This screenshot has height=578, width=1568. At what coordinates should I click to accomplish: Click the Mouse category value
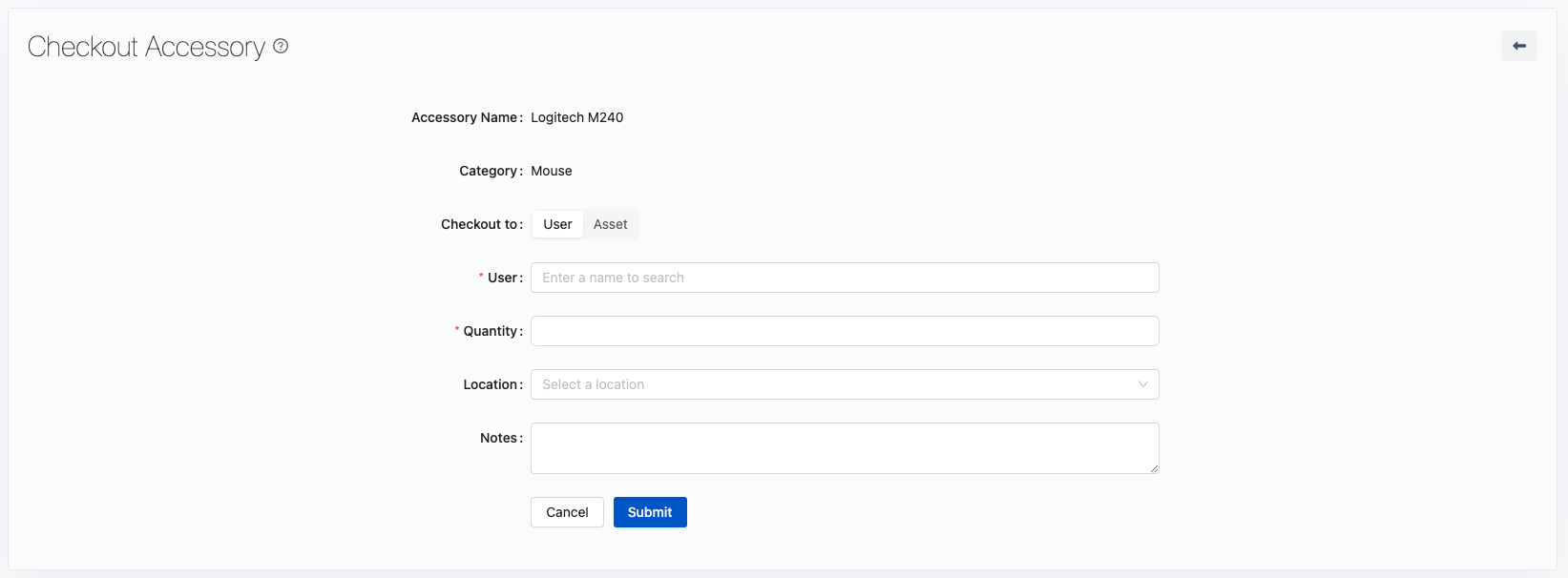(x=551, y=171)
